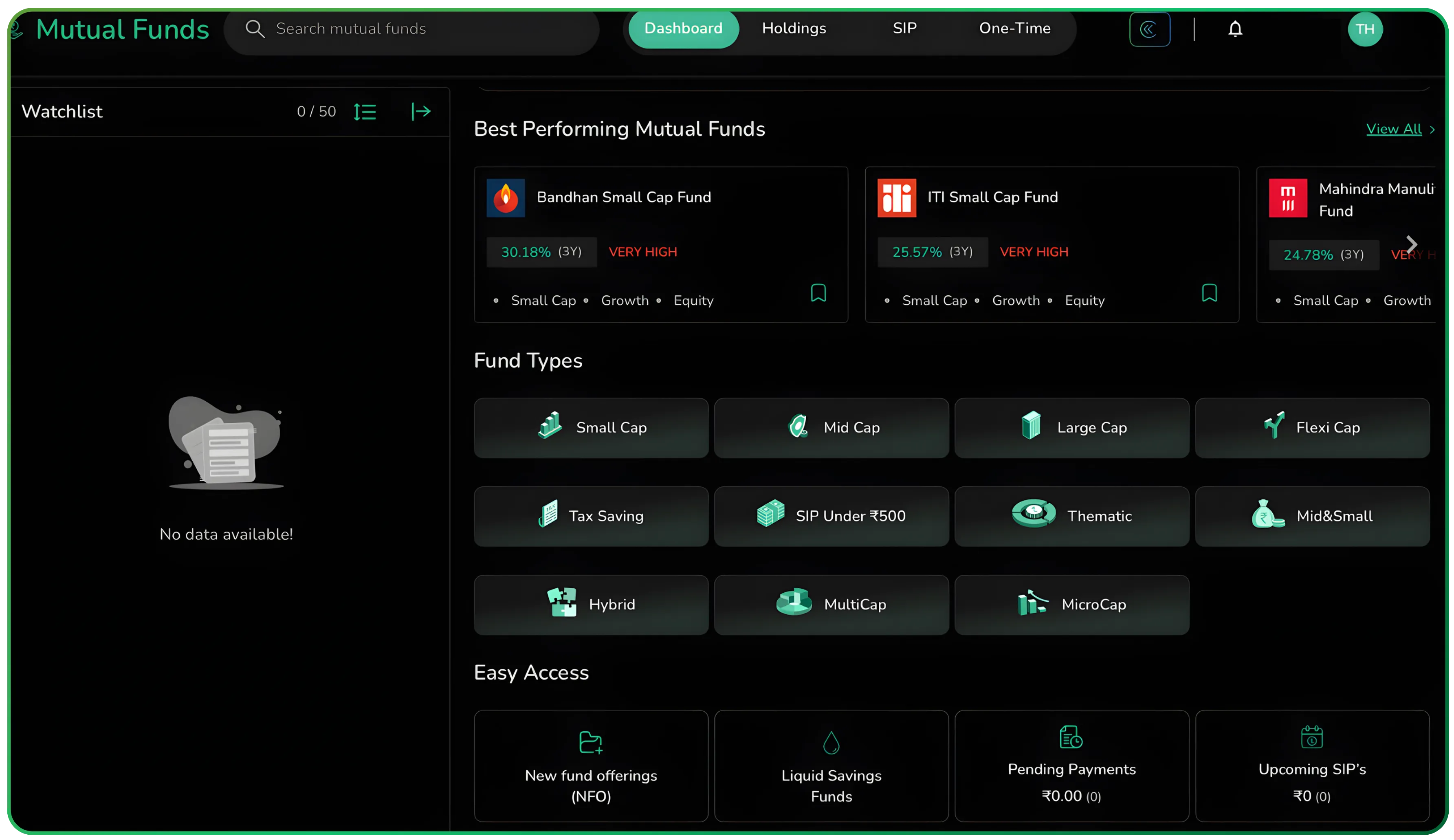Image resolution: width=1454 pixels, height=840 pixels.
Task: Click the Upcoming SIP's calendar icon
Action: coord(1311,737)
